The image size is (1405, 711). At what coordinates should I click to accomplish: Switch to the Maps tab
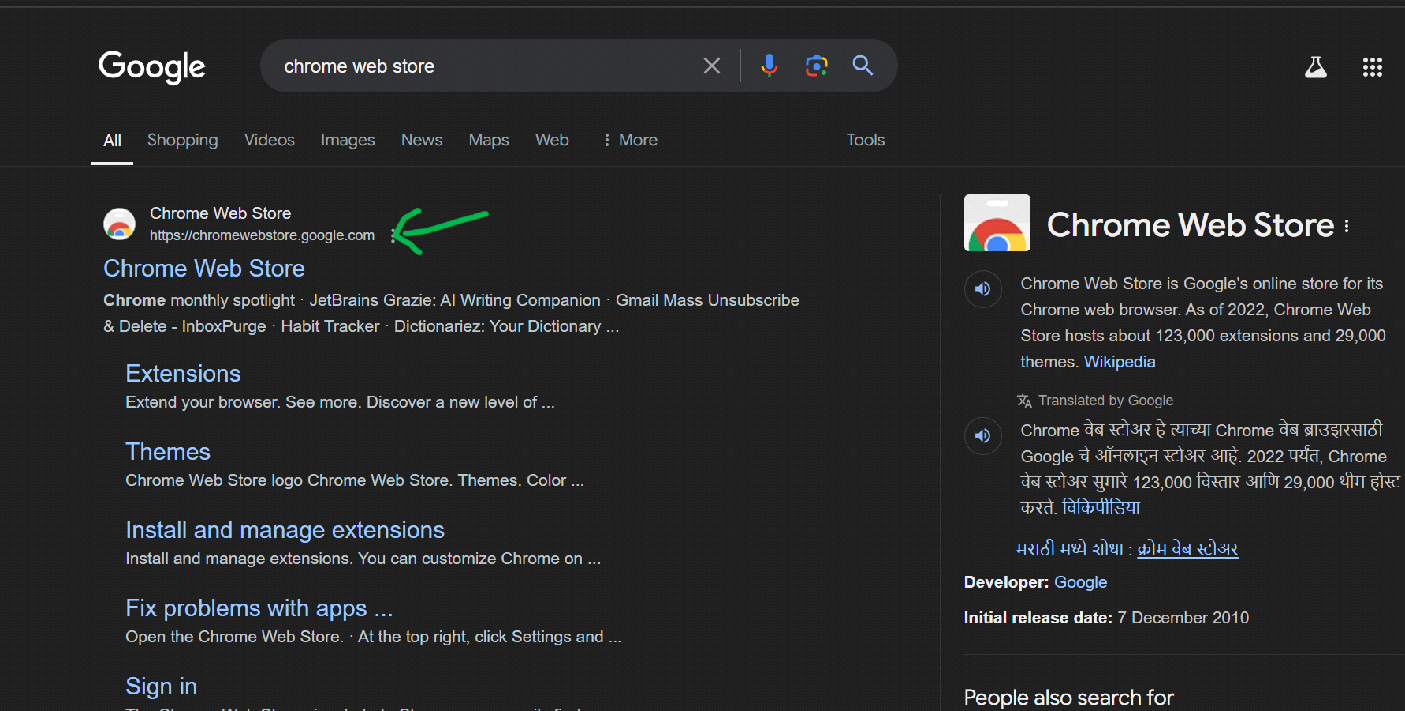click(489, 140)
